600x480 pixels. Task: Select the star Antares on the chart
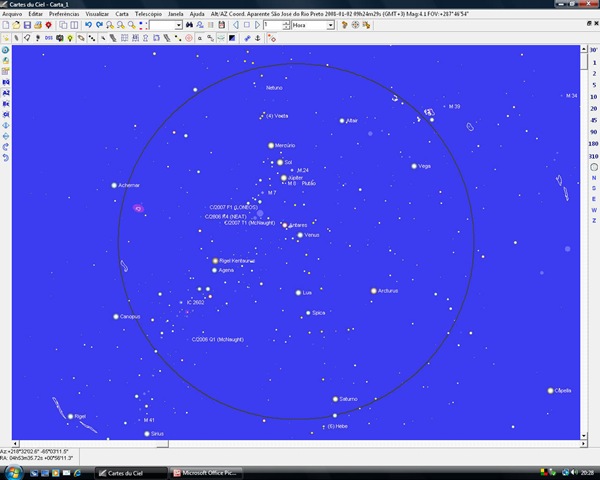[x=285, y=225]
